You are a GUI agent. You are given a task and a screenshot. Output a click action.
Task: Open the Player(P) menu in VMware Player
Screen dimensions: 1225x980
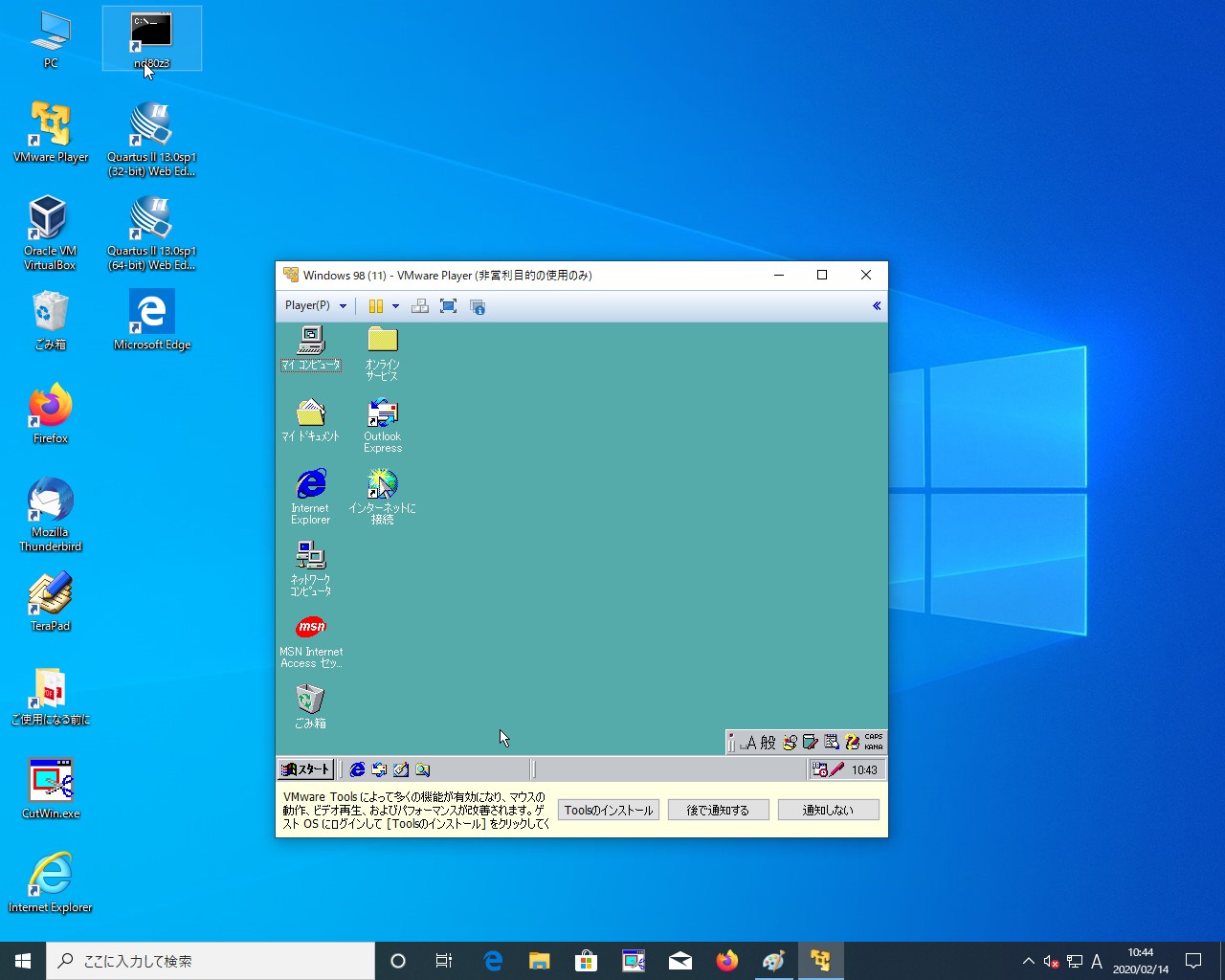coord(315,305)
